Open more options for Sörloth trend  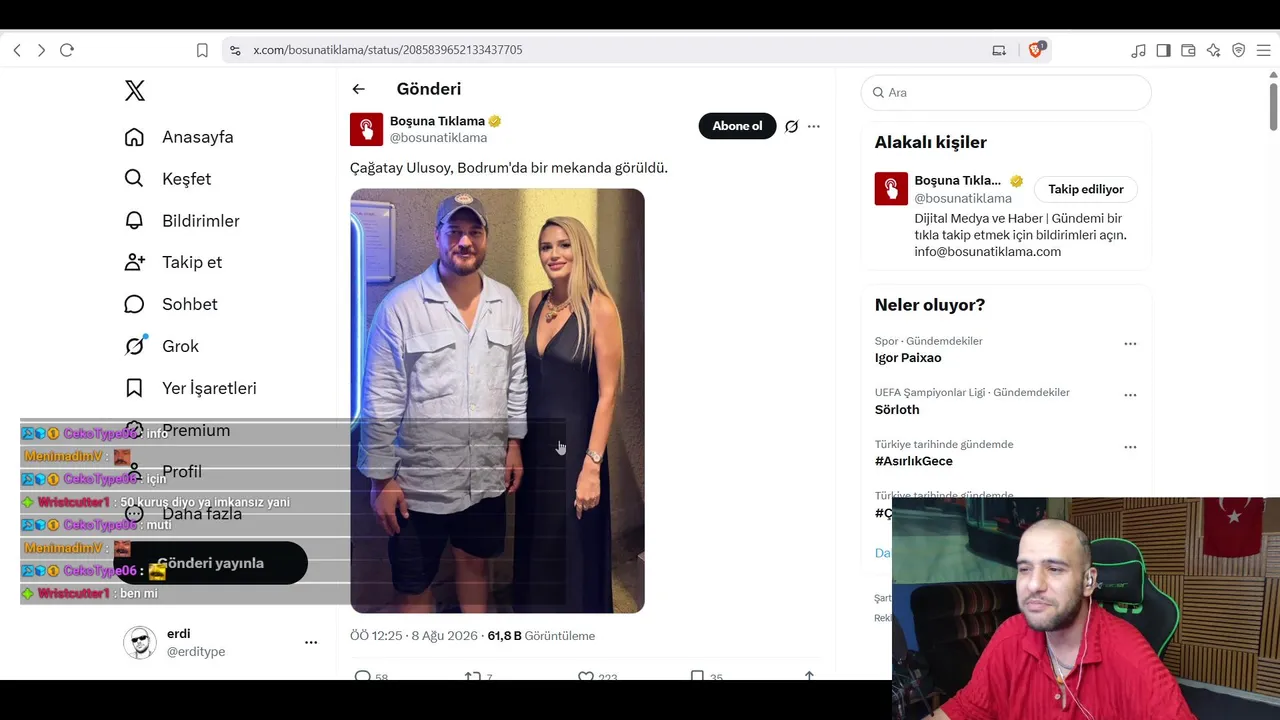coord(1130,395)
